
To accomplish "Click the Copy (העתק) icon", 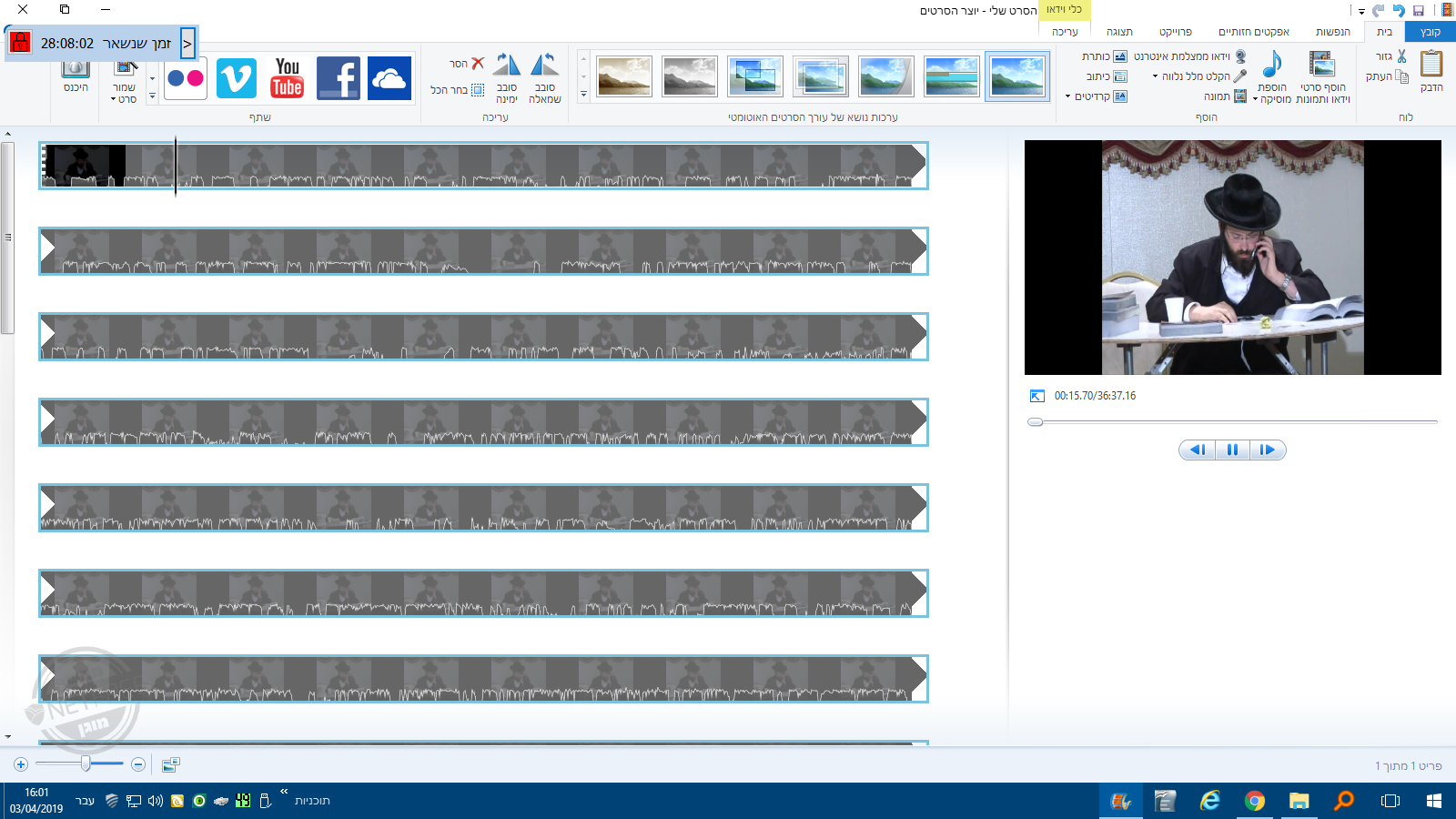I will [x=1401, y=76].
